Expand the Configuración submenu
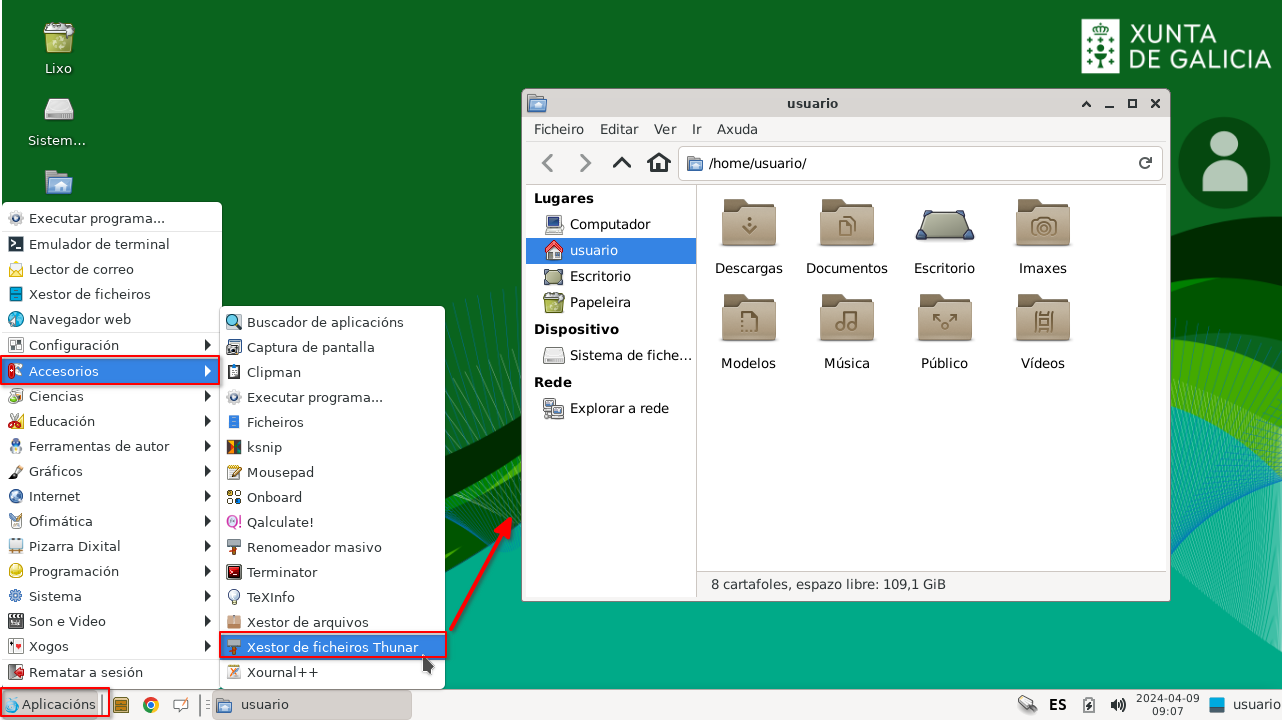Screen dimensions: 1282x720 pos(110,345)
